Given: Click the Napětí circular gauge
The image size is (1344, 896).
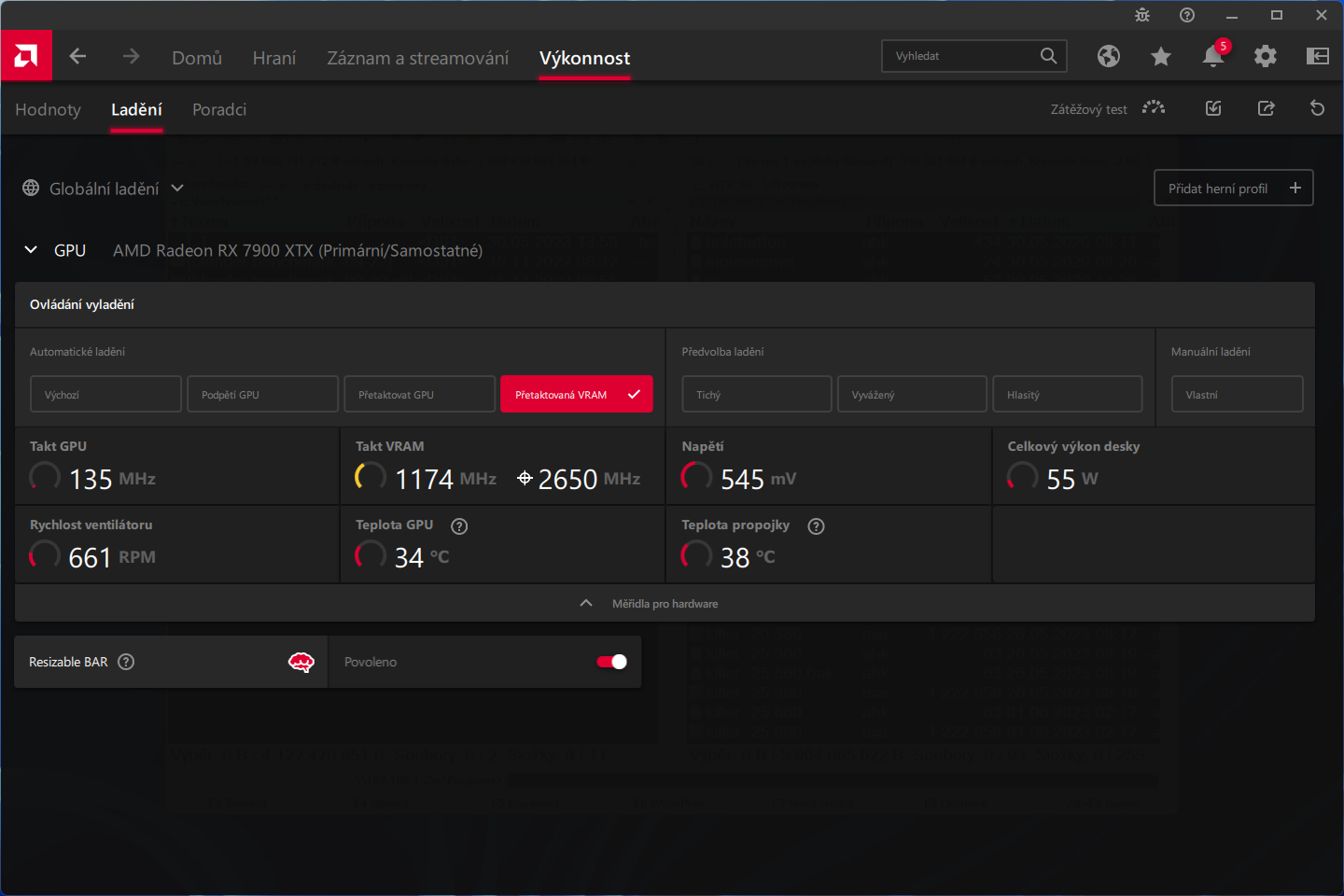Looking at the screenshot, I should point(696,476).
